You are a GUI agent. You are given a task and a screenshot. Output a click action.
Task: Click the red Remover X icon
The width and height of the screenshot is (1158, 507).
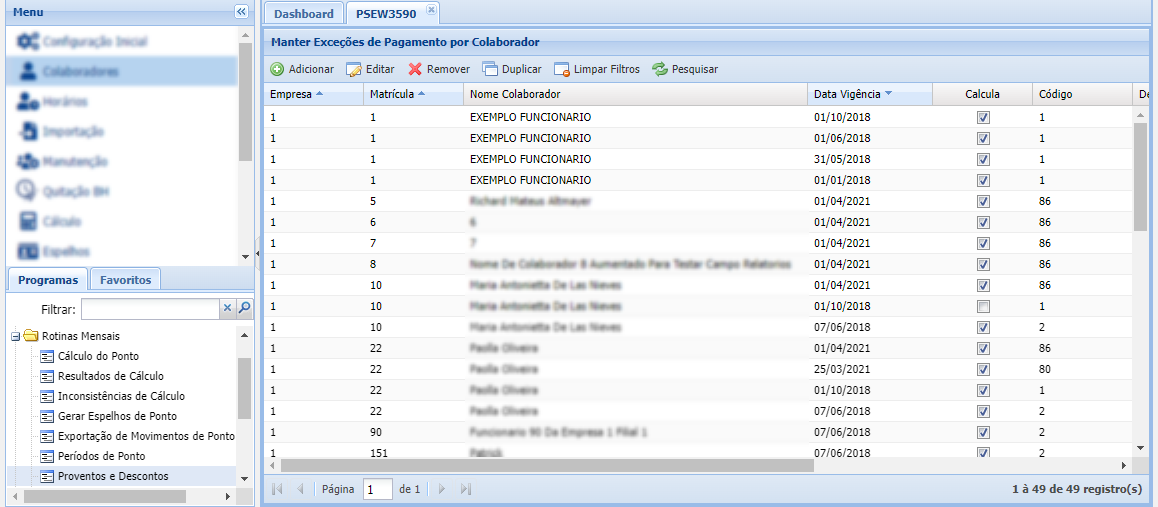[415, 70]
